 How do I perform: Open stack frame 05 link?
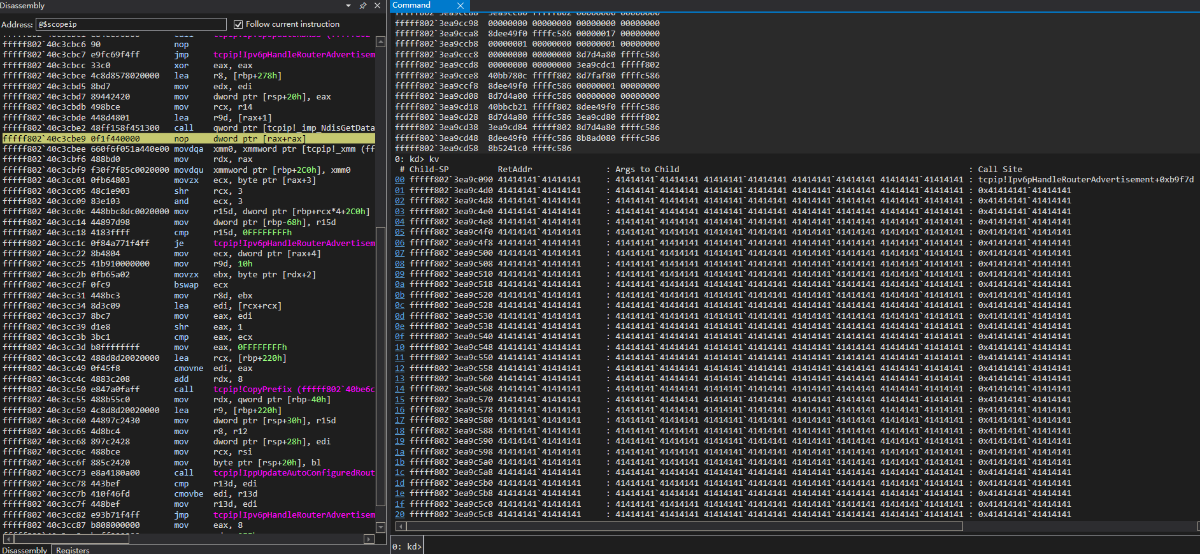(400, 232)
